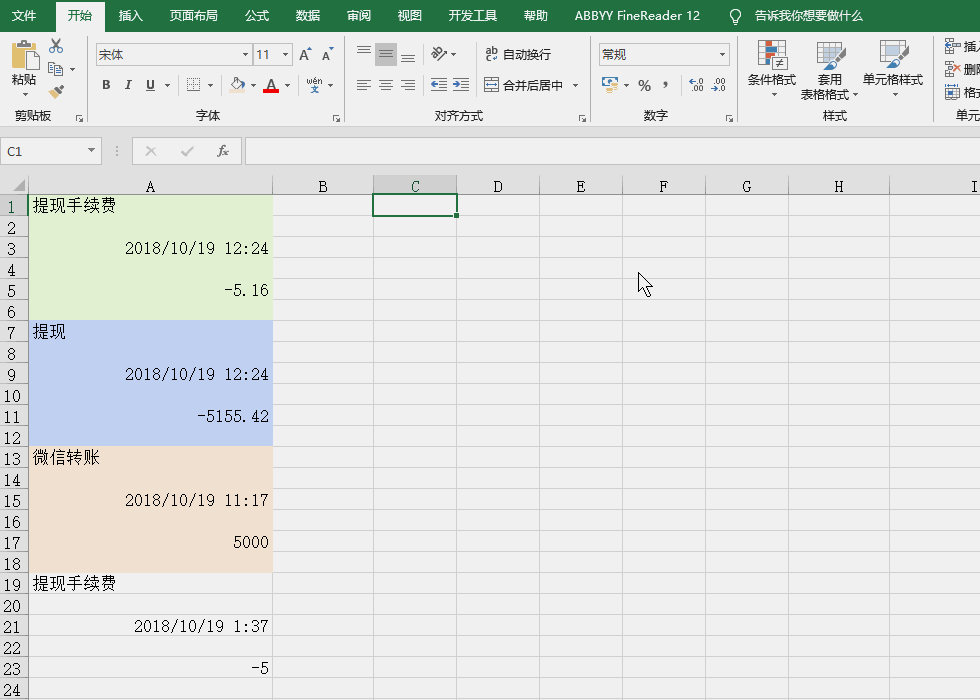Toggle underline formatting
Viewport: 980px width, 700px height.
[150, 85]
